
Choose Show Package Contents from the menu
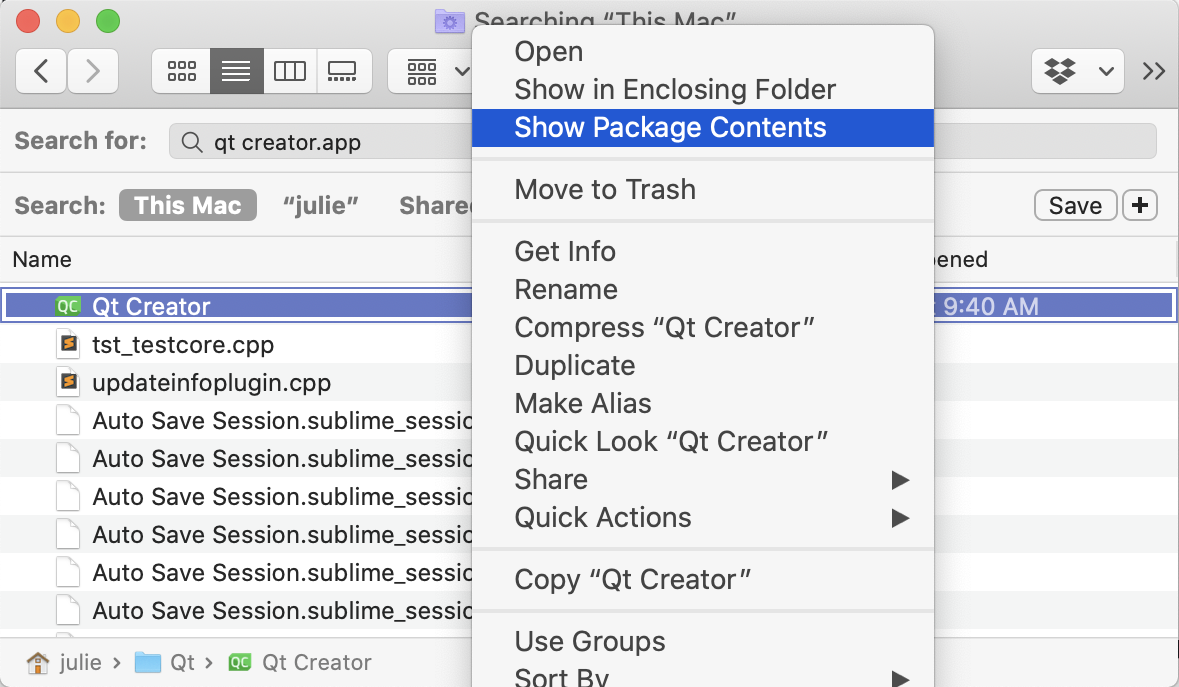point(670,127)
